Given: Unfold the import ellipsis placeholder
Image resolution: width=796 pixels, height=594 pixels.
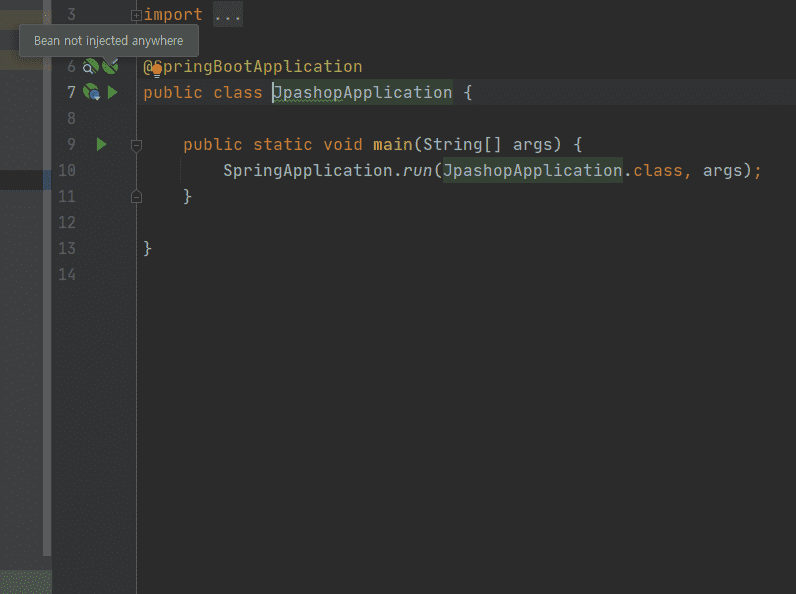Looking at the screenshot, I should click(x=227, y=15).
